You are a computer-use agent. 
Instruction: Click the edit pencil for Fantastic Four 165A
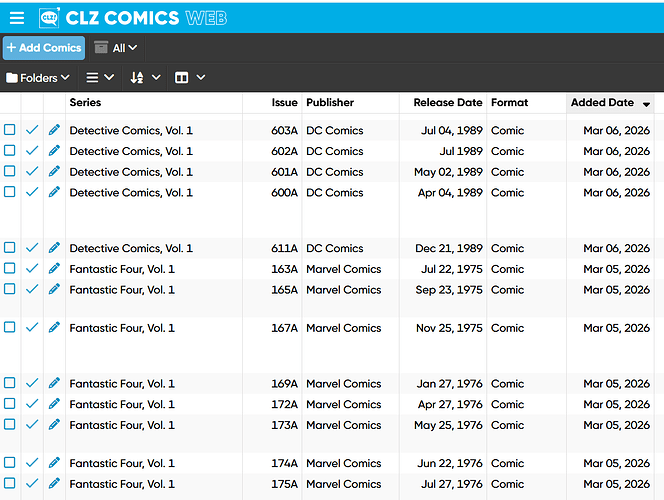[54, 289]
